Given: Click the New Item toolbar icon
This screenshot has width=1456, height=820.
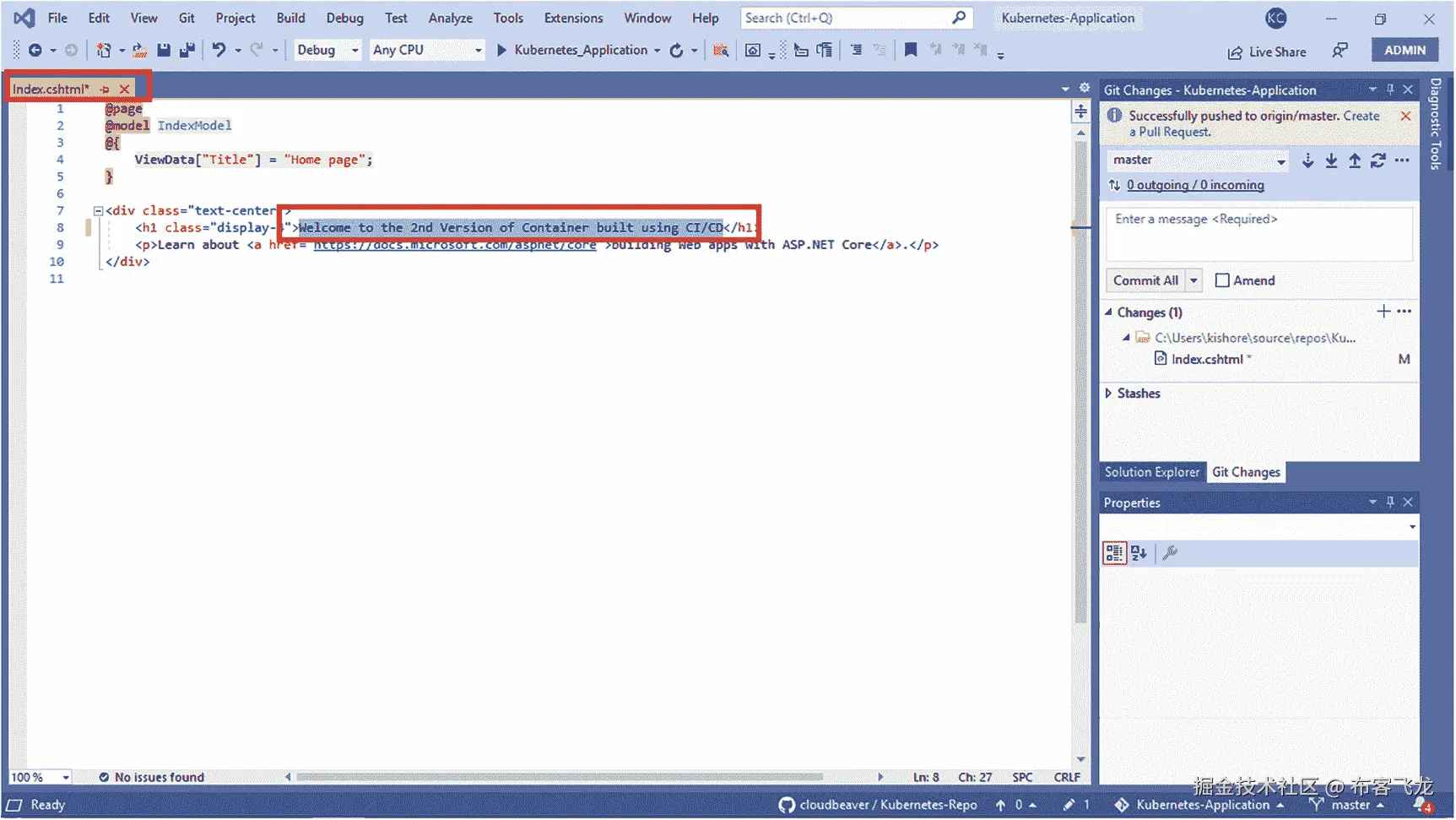Looking at the screenshot, I should pos(103,51).
